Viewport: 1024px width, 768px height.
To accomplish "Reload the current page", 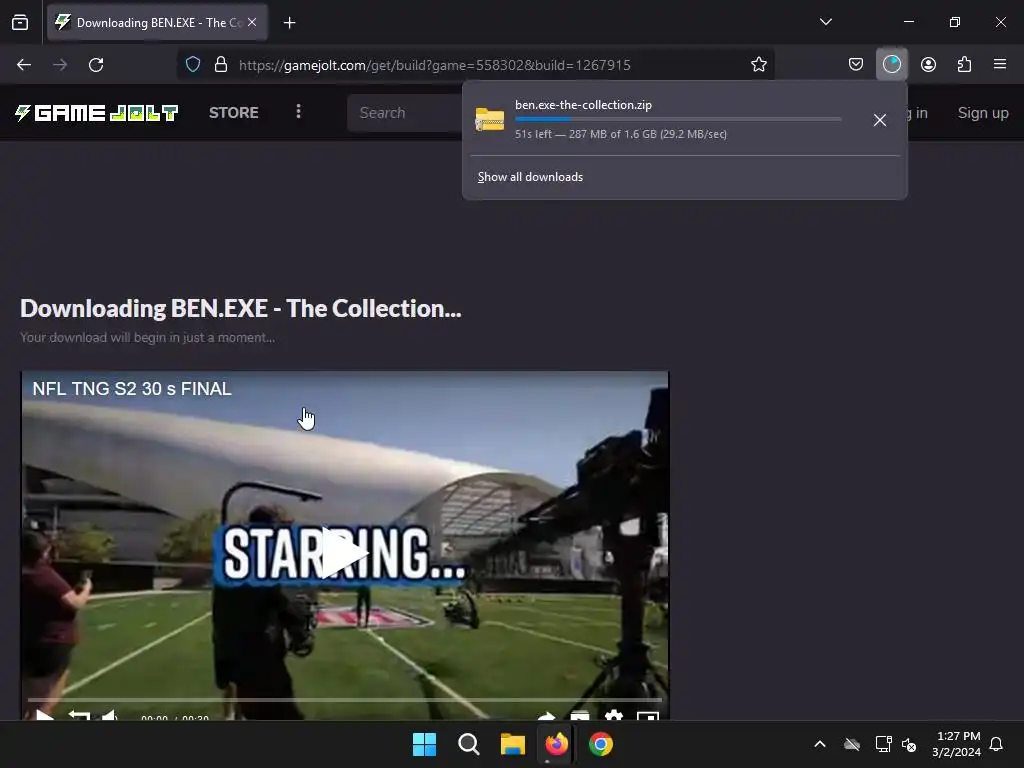I will 96,65.
